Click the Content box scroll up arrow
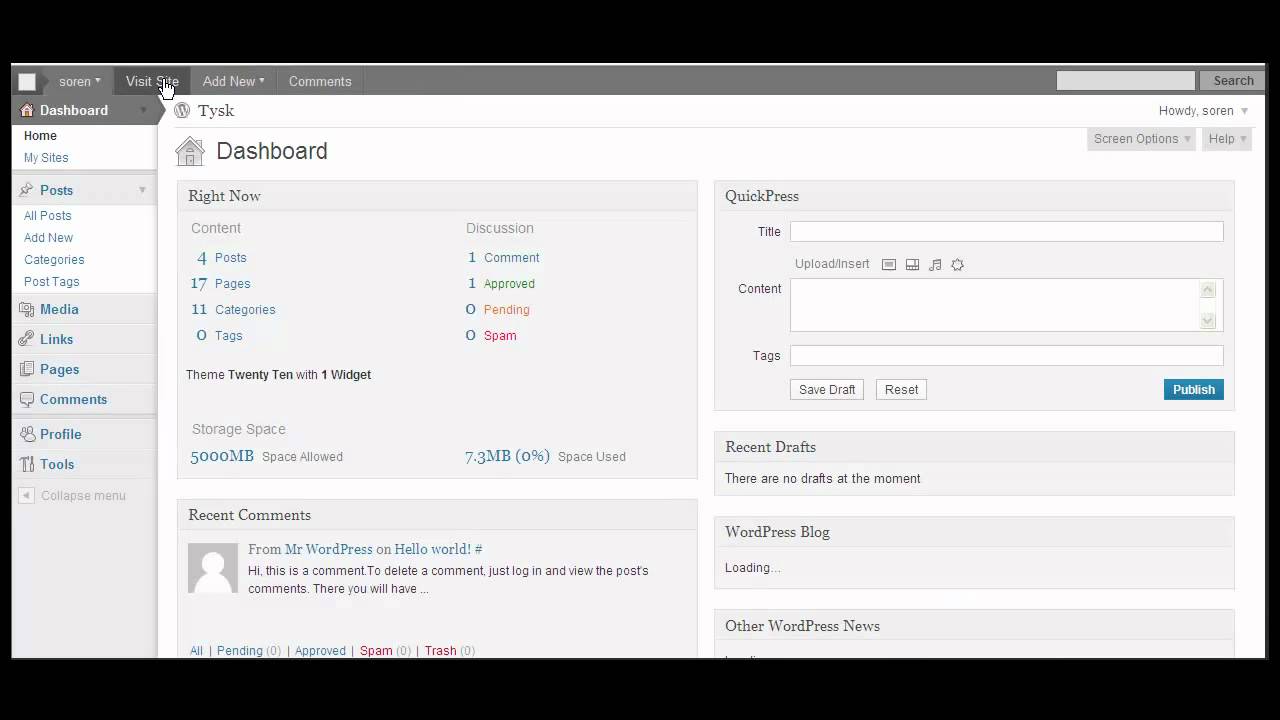The height and width of the screenshot is (720, 1280). pos(1208,290)
